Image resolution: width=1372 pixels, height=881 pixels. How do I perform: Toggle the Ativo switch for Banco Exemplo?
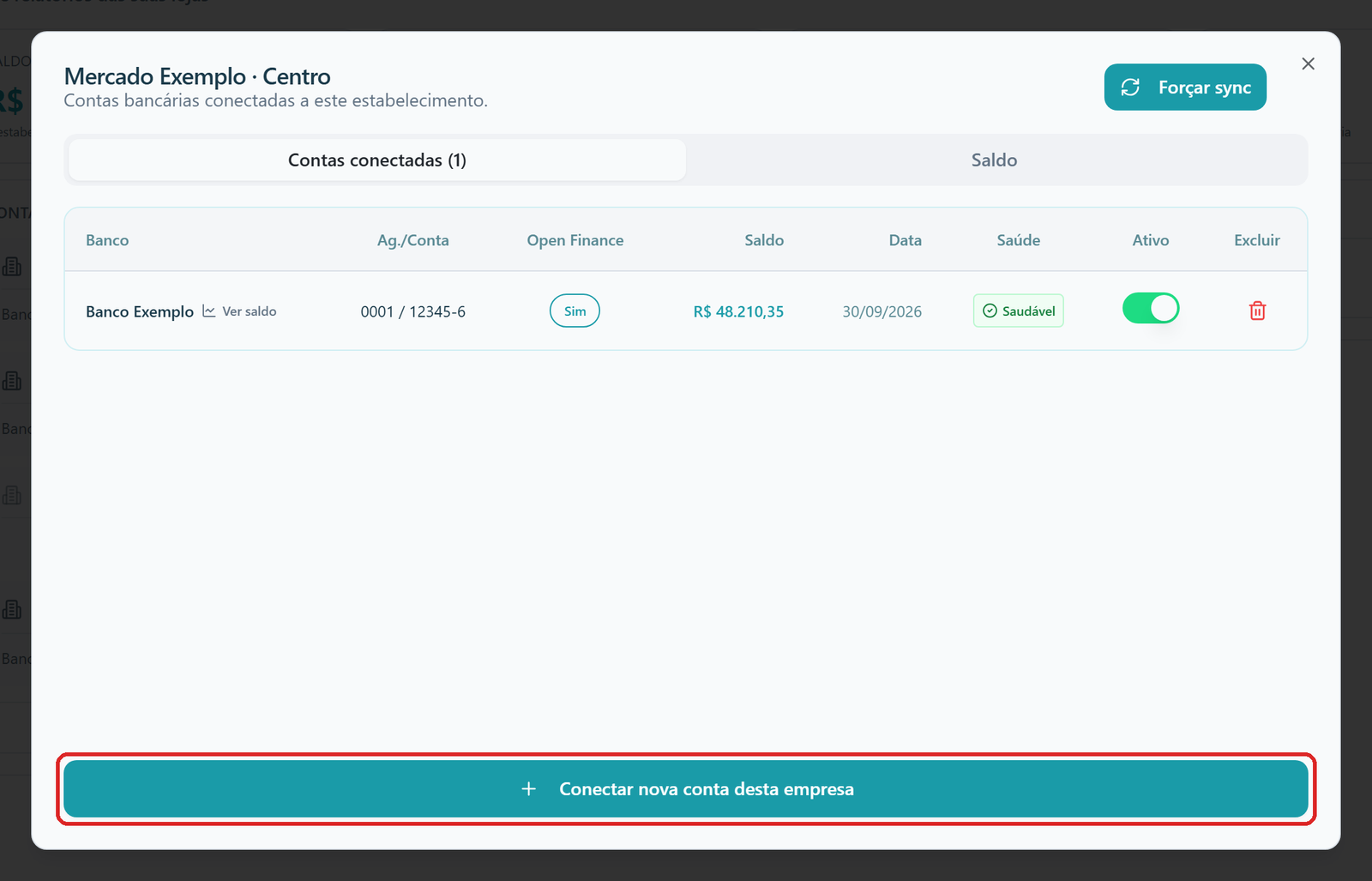pos(1151,308)
